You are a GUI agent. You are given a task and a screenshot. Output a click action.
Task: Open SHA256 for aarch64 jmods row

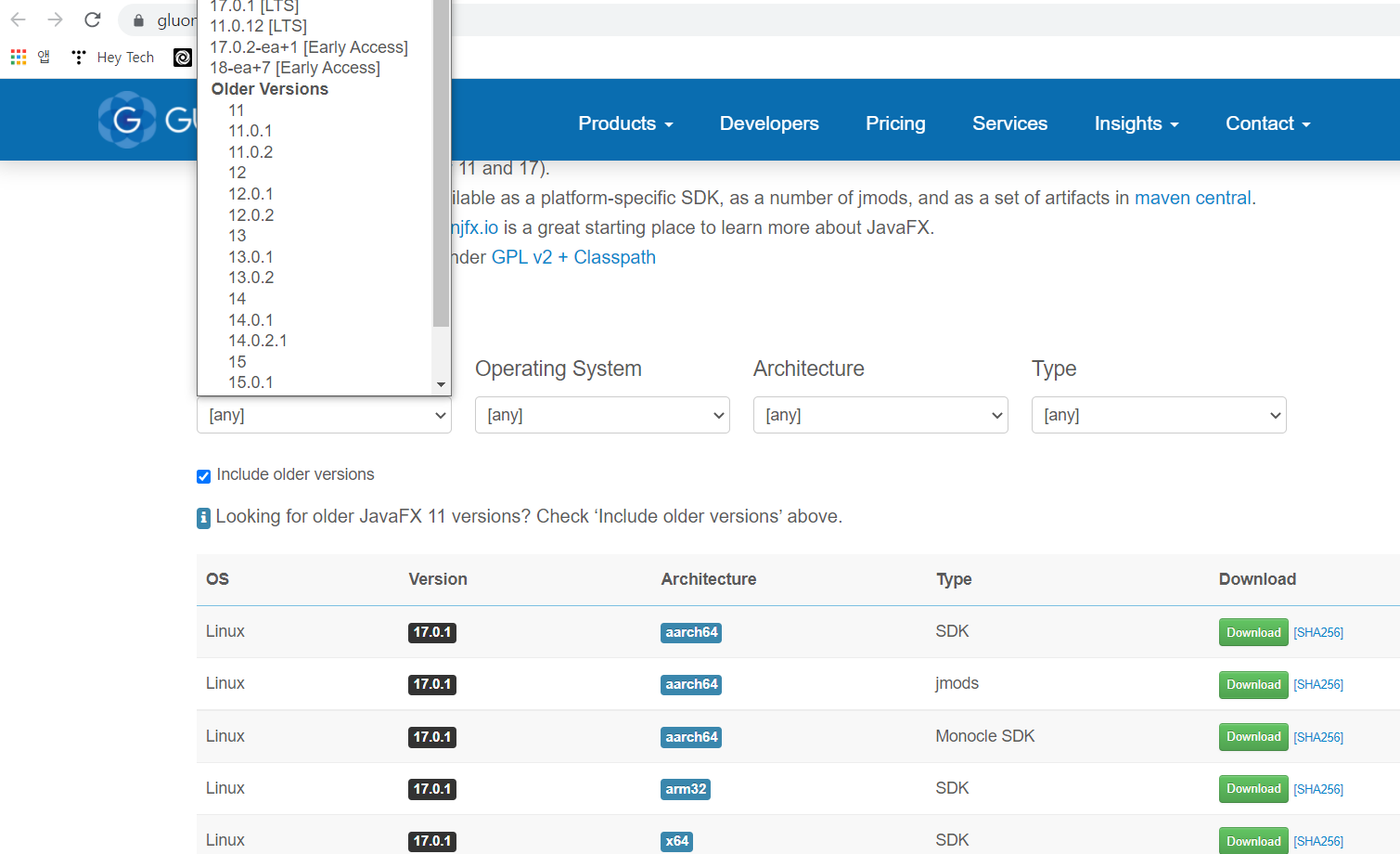1318,684
